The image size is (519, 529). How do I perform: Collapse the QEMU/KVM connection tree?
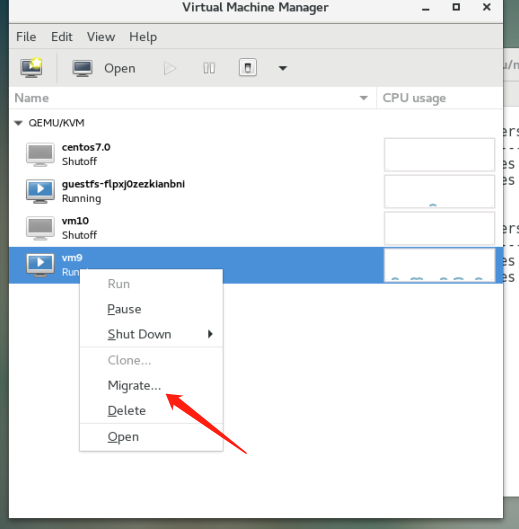[x=19, y=123]
